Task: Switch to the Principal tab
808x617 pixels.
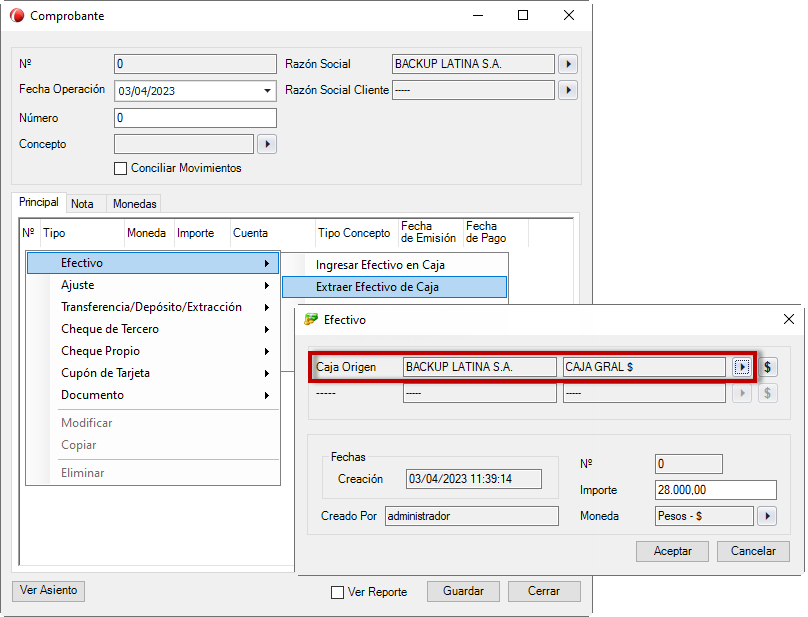Action: tap(39, 202)
